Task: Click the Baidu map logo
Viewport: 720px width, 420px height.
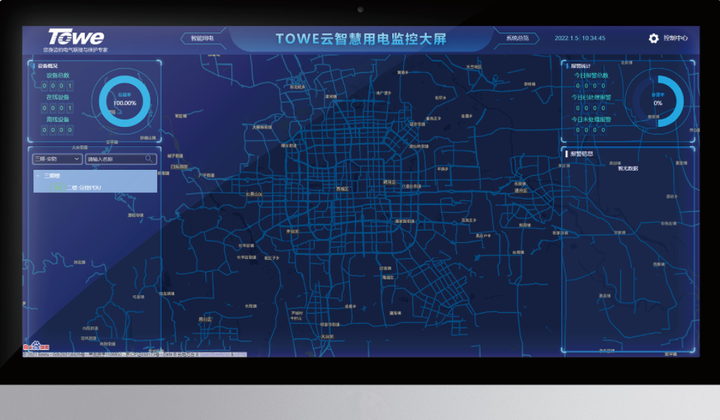Action: tap(36, 346)
